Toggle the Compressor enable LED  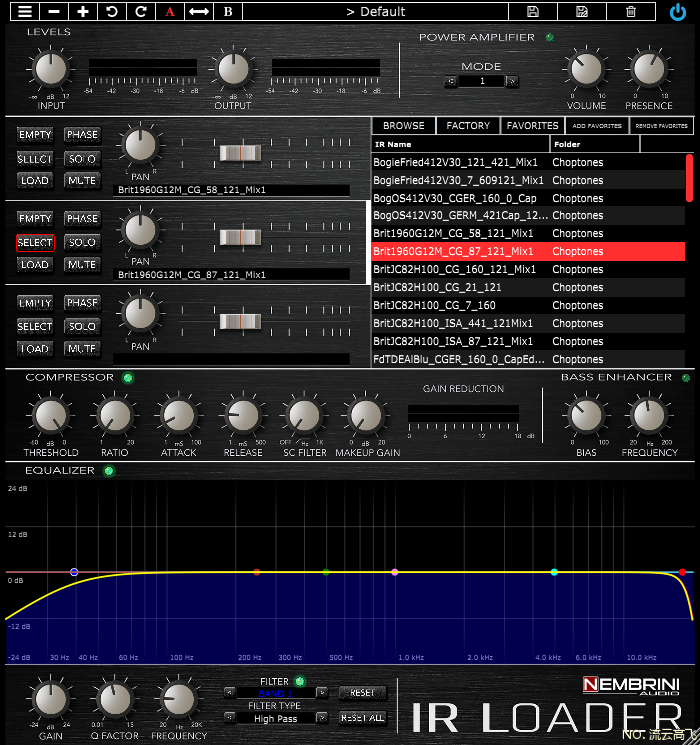[128, 378]
